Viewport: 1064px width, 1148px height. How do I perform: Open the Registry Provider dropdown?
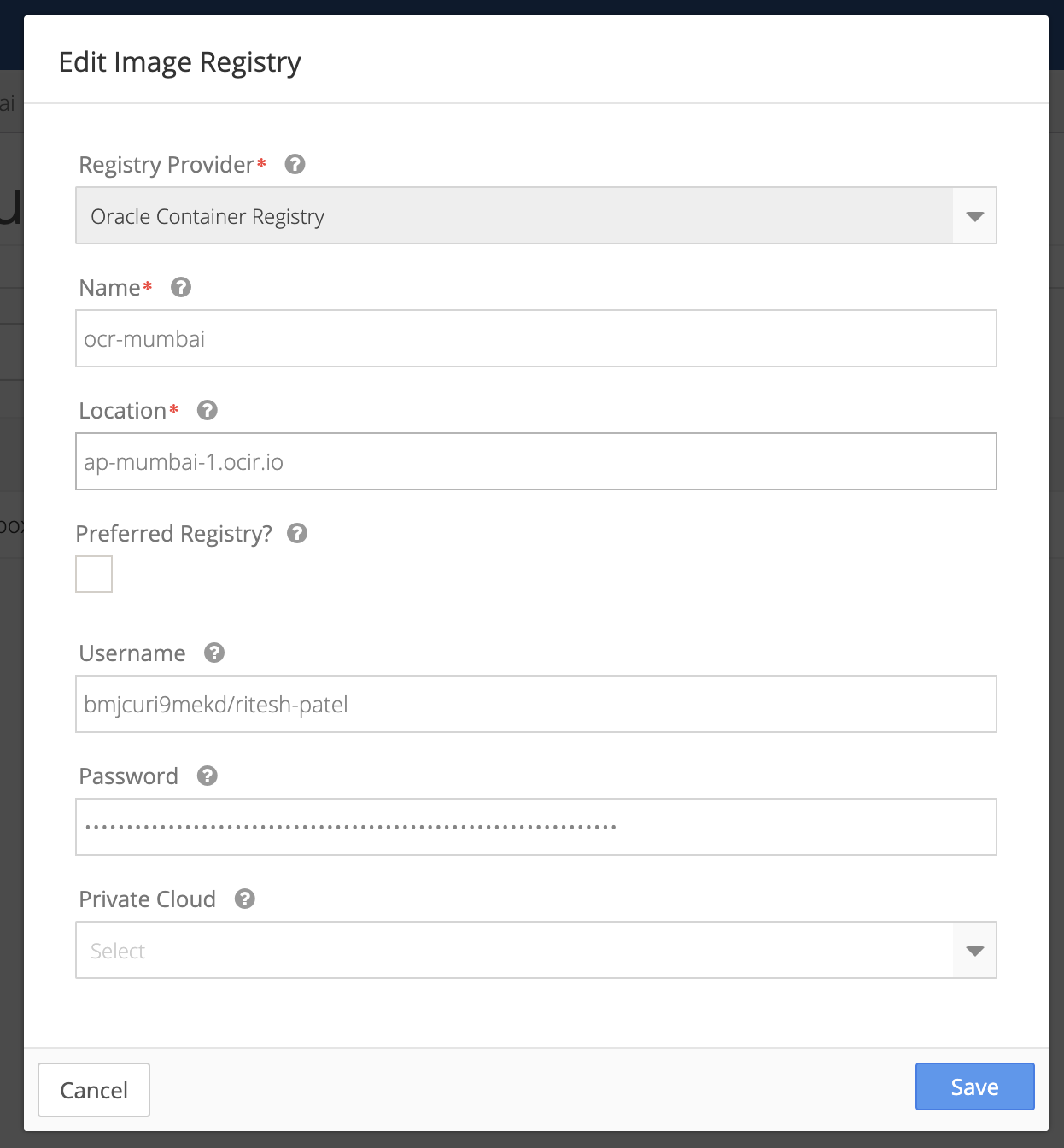pyautogui.click(x=536, y=216)
